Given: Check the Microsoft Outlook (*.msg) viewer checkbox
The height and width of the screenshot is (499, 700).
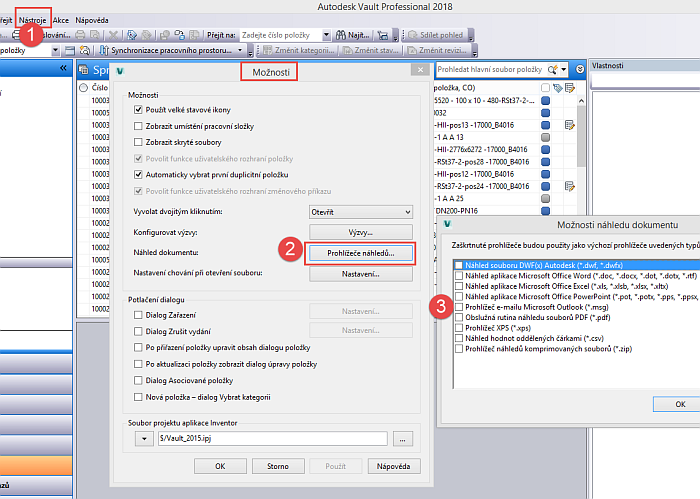Looking at the screenshot, I should click(459, 307).
